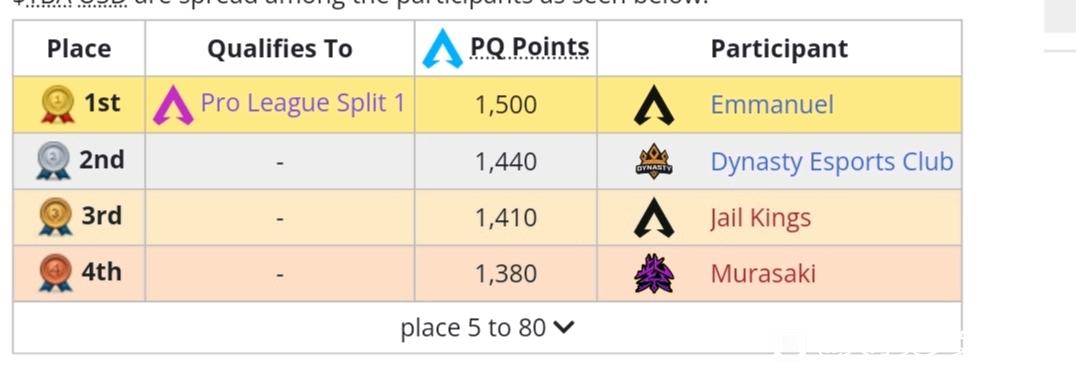Click the black Apex logo beside Jail Kings
1076x373 pixels.
click(x=653, y=217)
